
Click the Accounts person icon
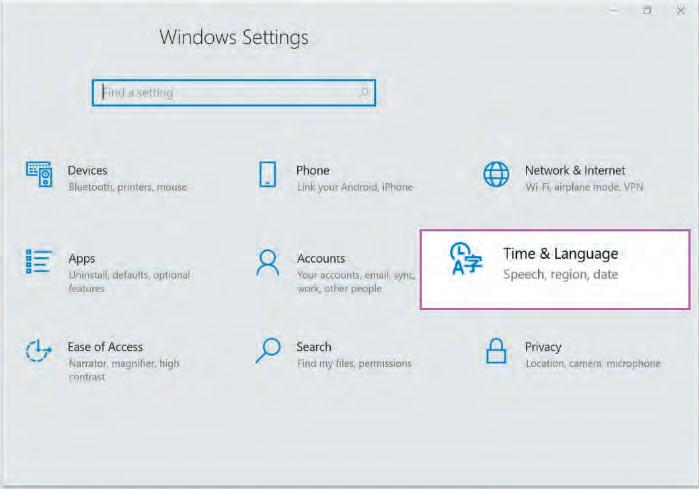268,263
